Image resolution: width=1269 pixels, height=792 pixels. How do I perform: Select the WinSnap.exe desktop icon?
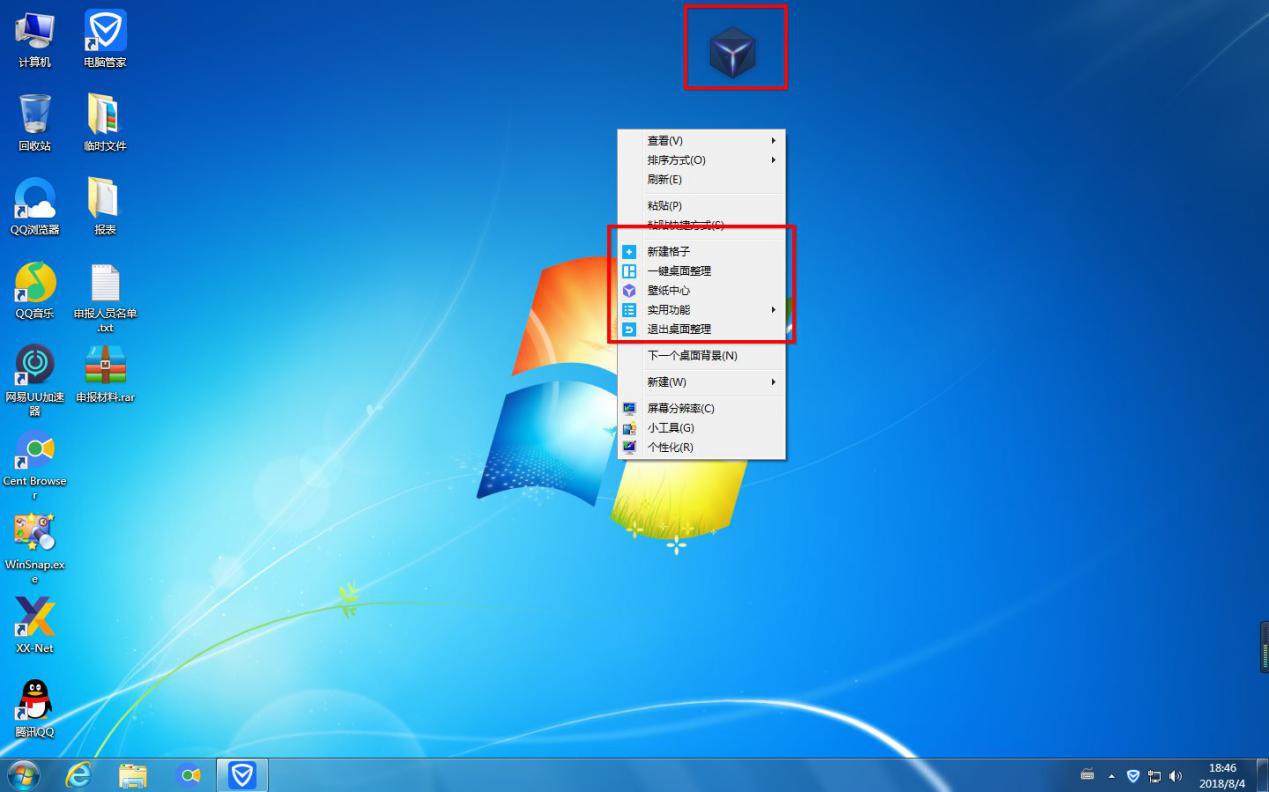35,535
